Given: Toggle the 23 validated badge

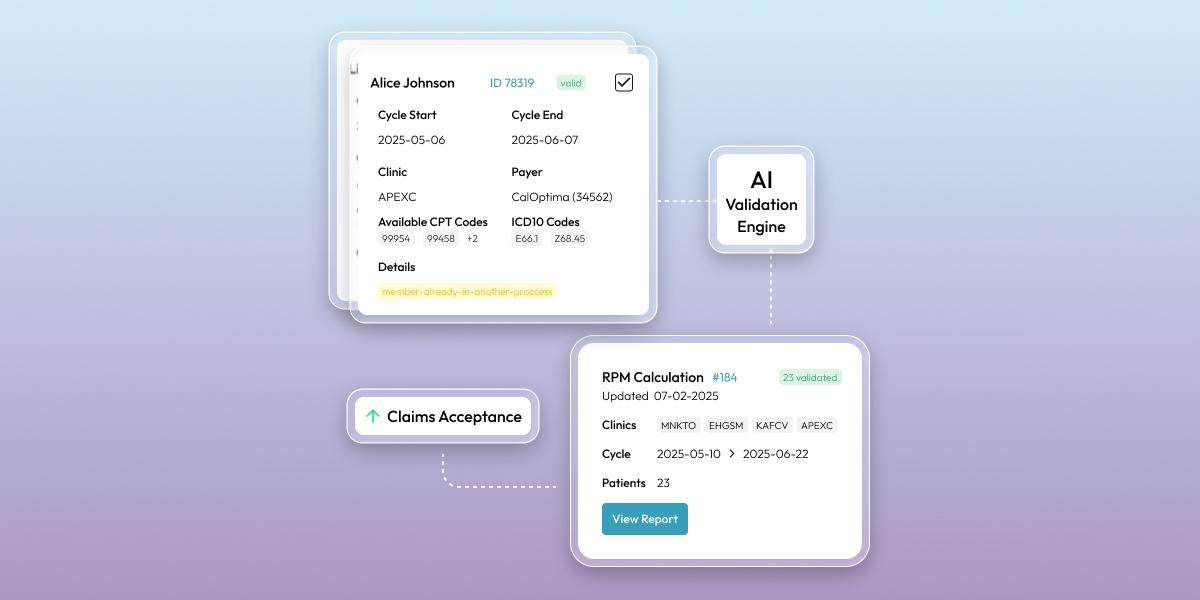Looking at the screenshot, I should [810, 377].
